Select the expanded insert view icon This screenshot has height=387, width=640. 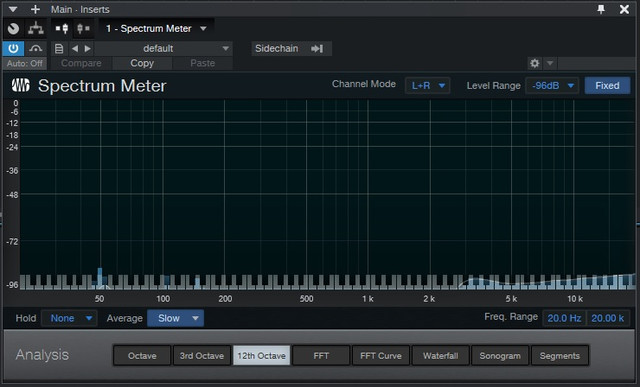pyautogui.click(x=62, y=29)
